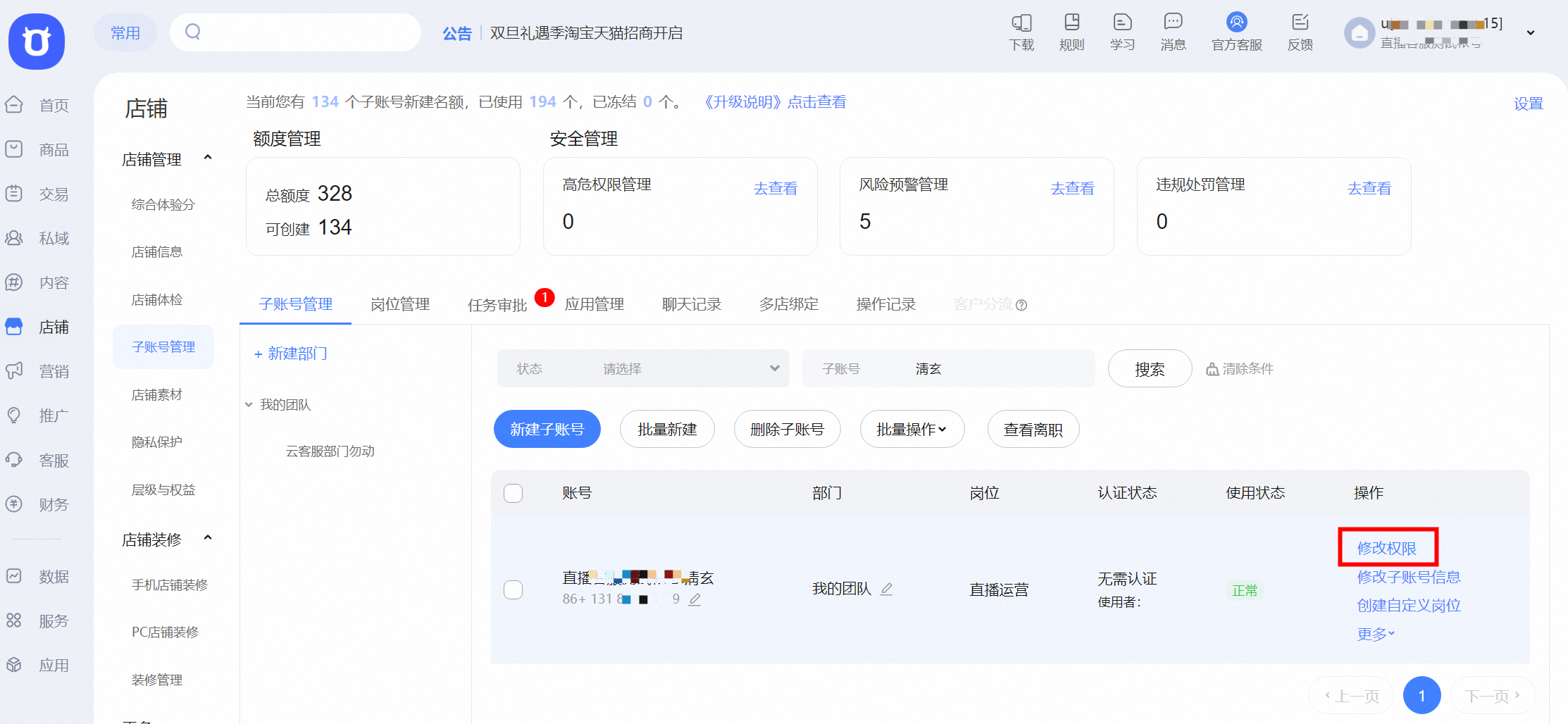Switch to 子账号管理 tab

click(x=296, y=304)
